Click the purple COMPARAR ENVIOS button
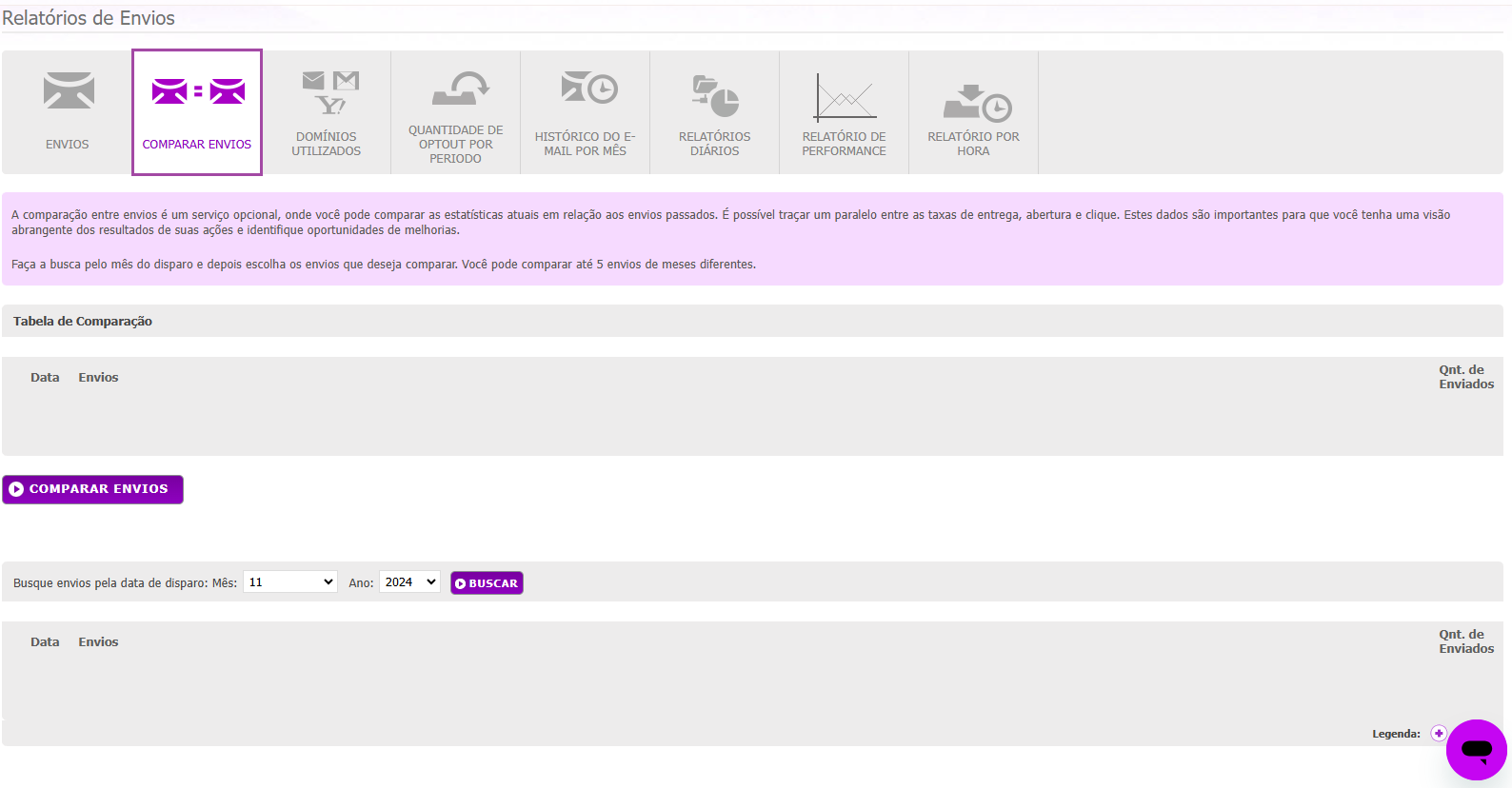The height and width of the screenshot is (788, 1512). (92, 489)
